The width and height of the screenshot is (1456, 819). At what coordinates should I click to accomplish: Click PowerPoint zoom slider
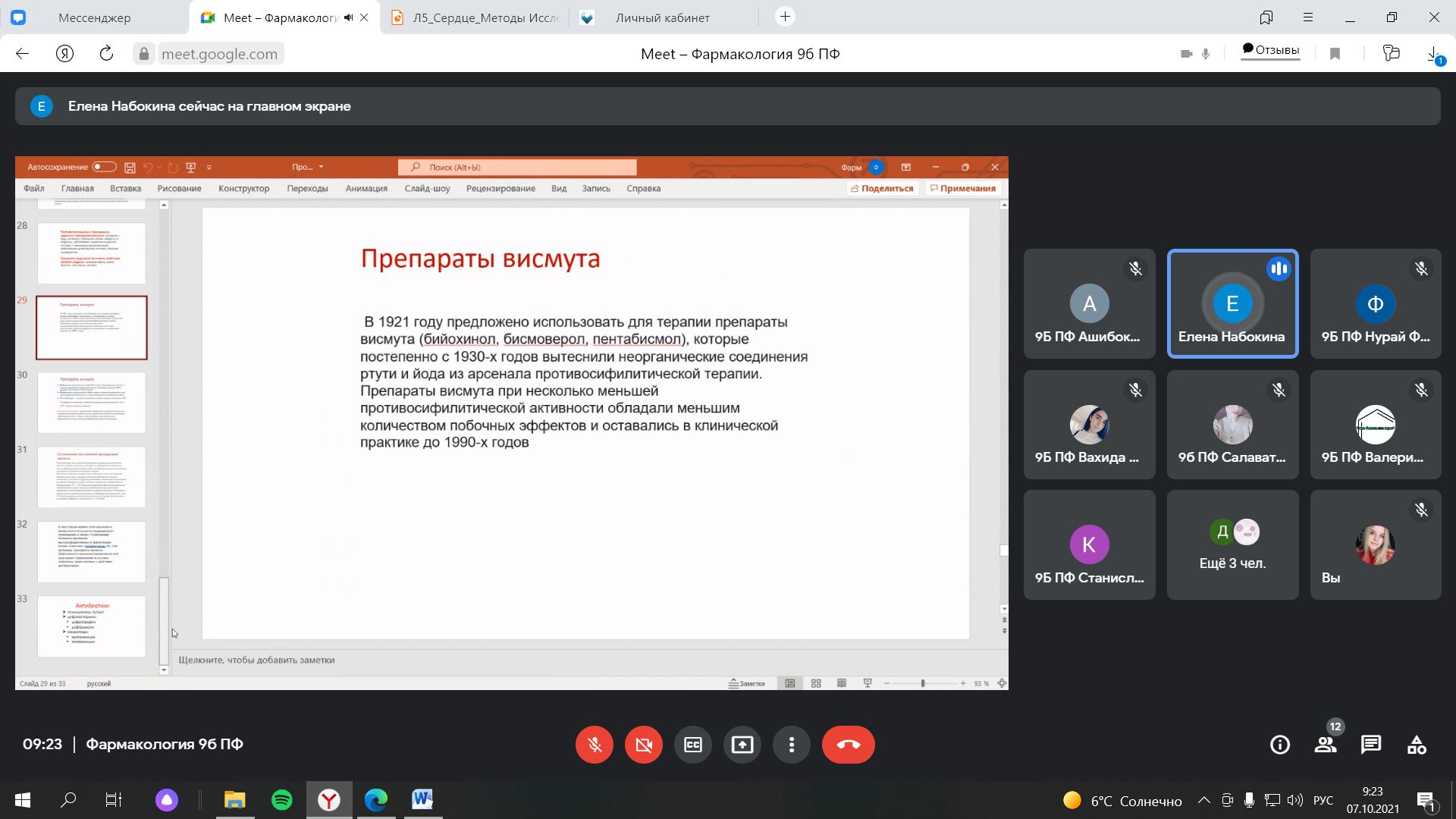click(923, 683)
